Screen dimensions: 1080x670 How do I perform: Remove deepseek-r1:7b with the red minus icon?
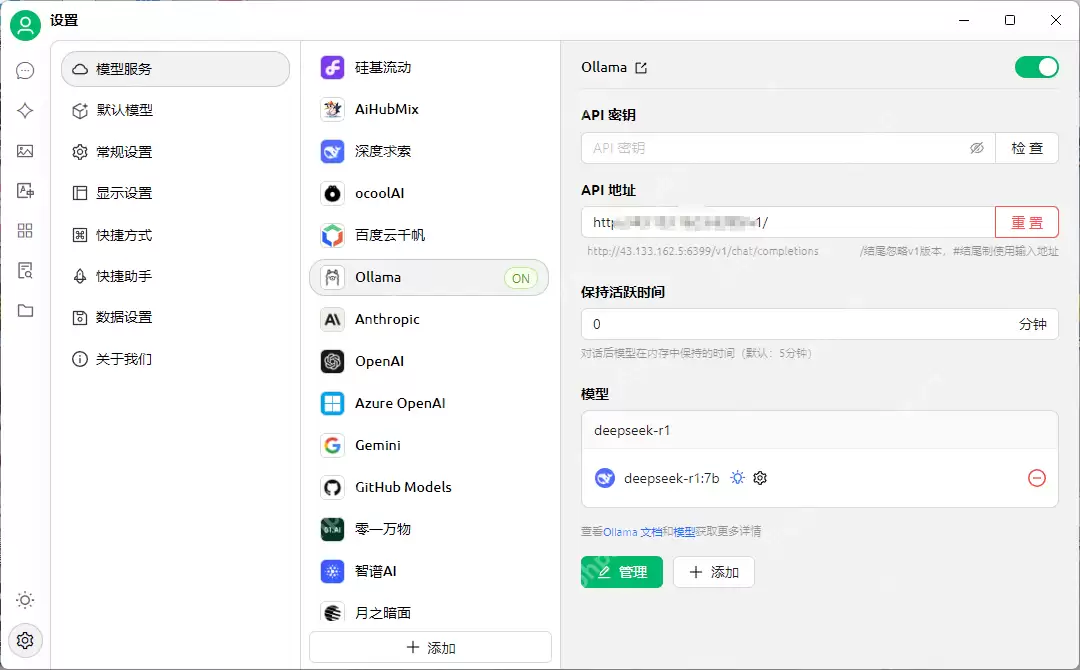(1037, 478)
